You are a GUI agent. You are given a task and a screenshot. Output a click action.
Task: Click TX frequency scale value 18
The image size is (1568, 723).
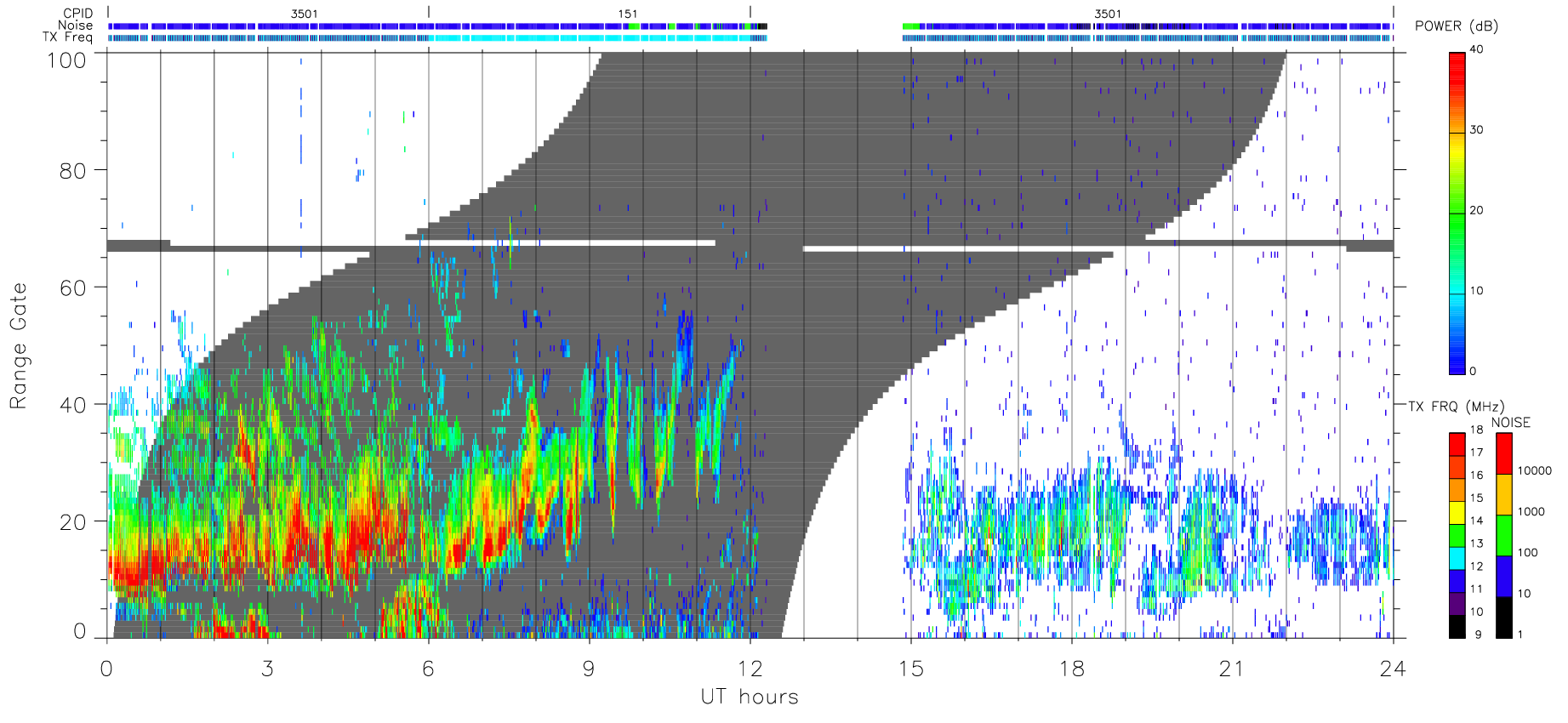point(1476,430)
